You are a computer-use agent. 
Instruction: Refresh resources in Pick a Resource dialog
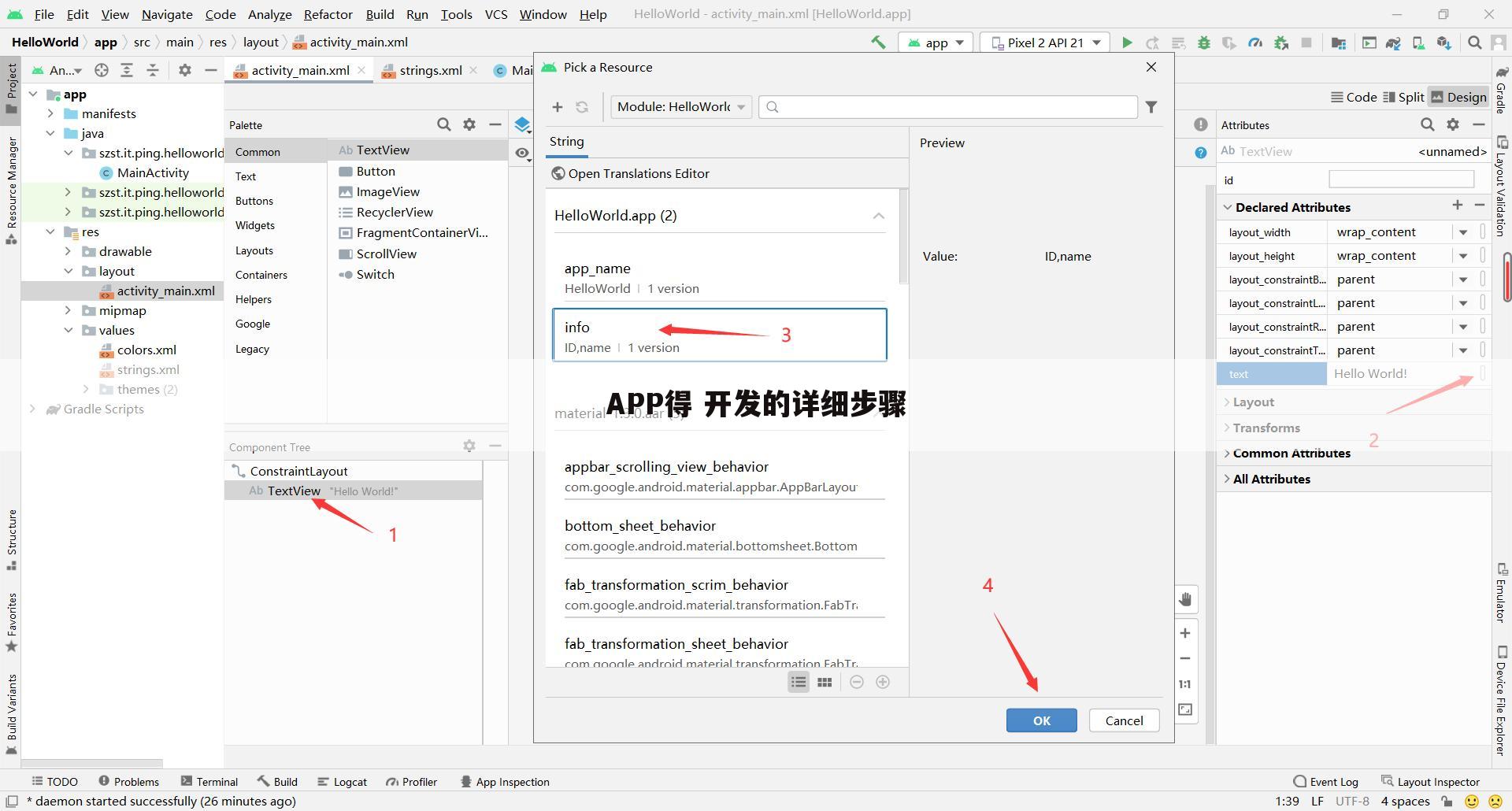click(x=582, y=107)
